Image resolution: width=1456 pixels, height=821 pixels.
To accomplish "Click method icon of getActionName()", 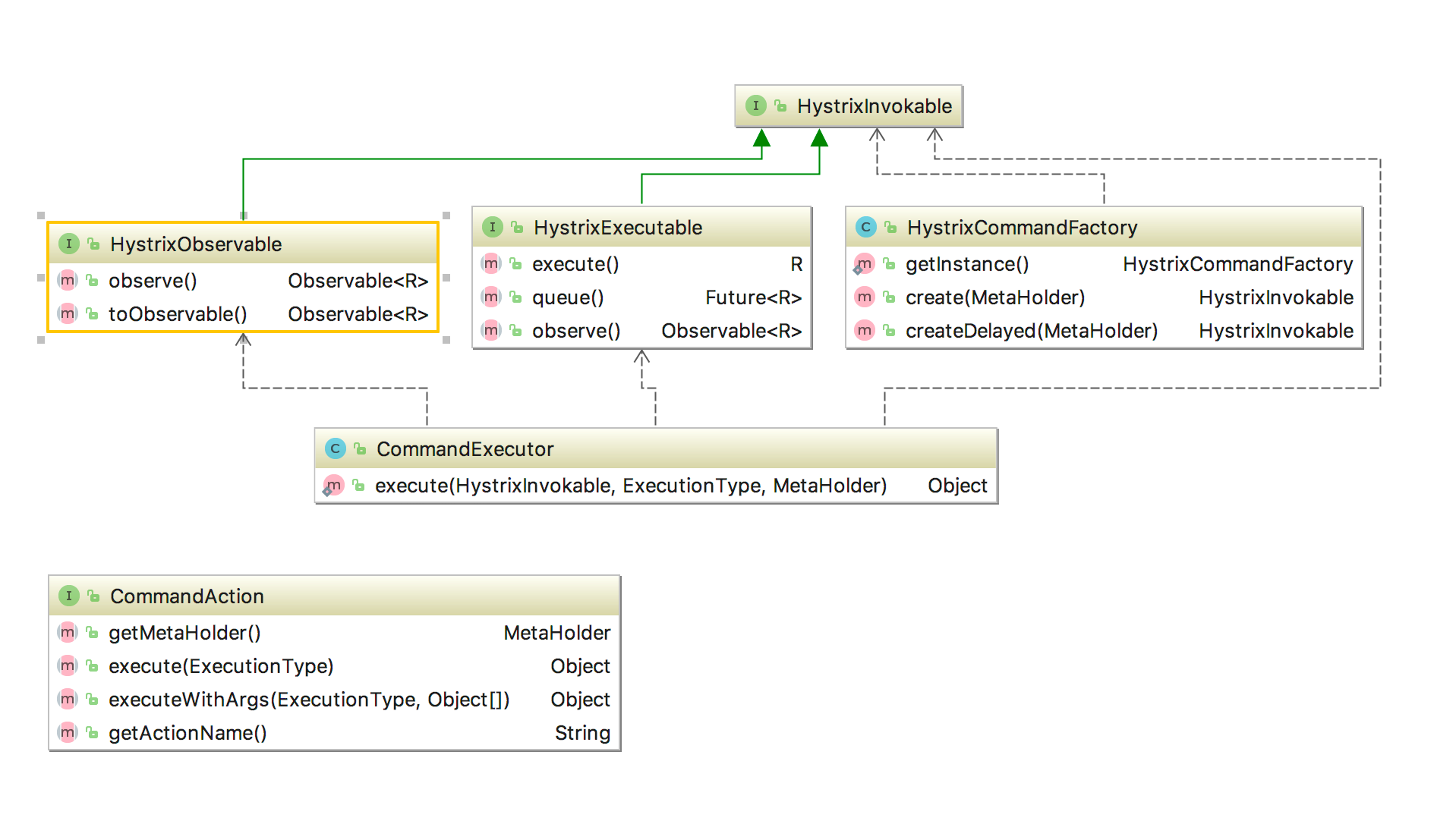I will (x=68, y=732).
